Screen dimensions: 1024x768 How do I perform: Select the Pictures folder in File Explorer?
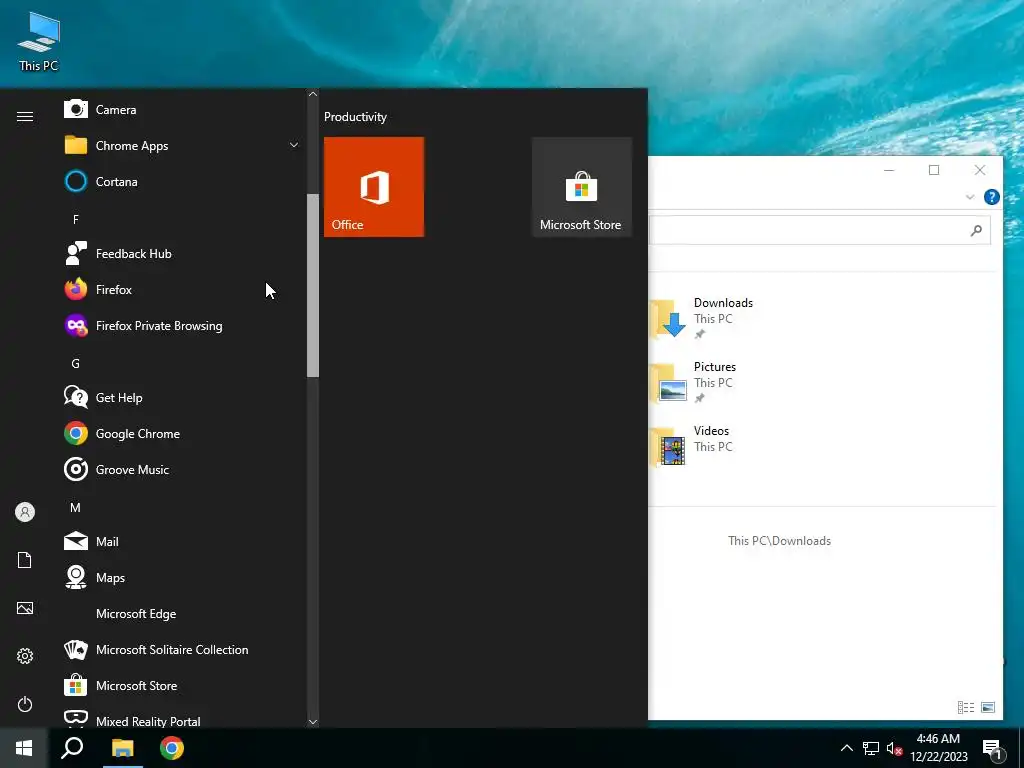[696, 381]
